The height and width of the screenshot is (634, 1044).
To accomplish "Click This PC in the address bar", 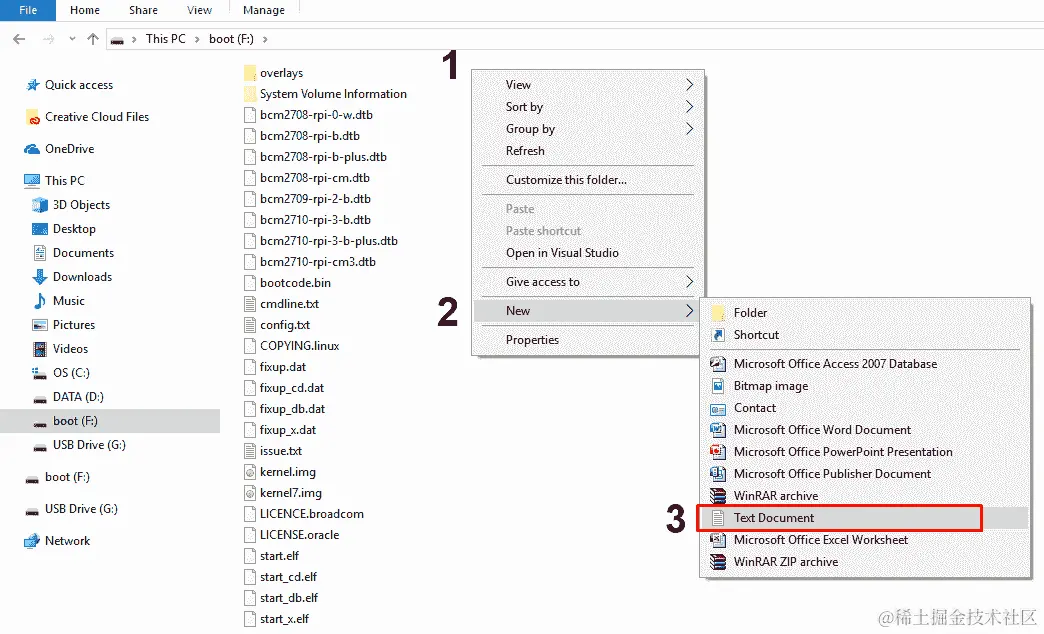I will point(166,39).
